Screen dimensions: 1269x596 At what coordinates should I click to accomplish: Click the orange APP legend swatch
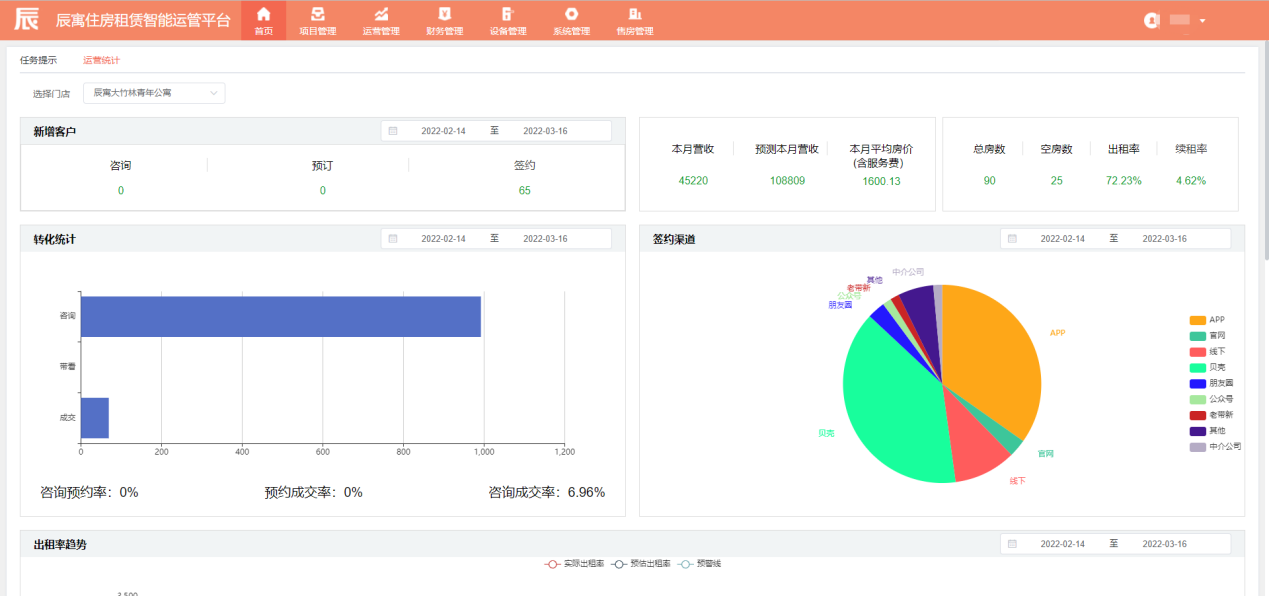pyautogui.click(x=1197, y=320)
